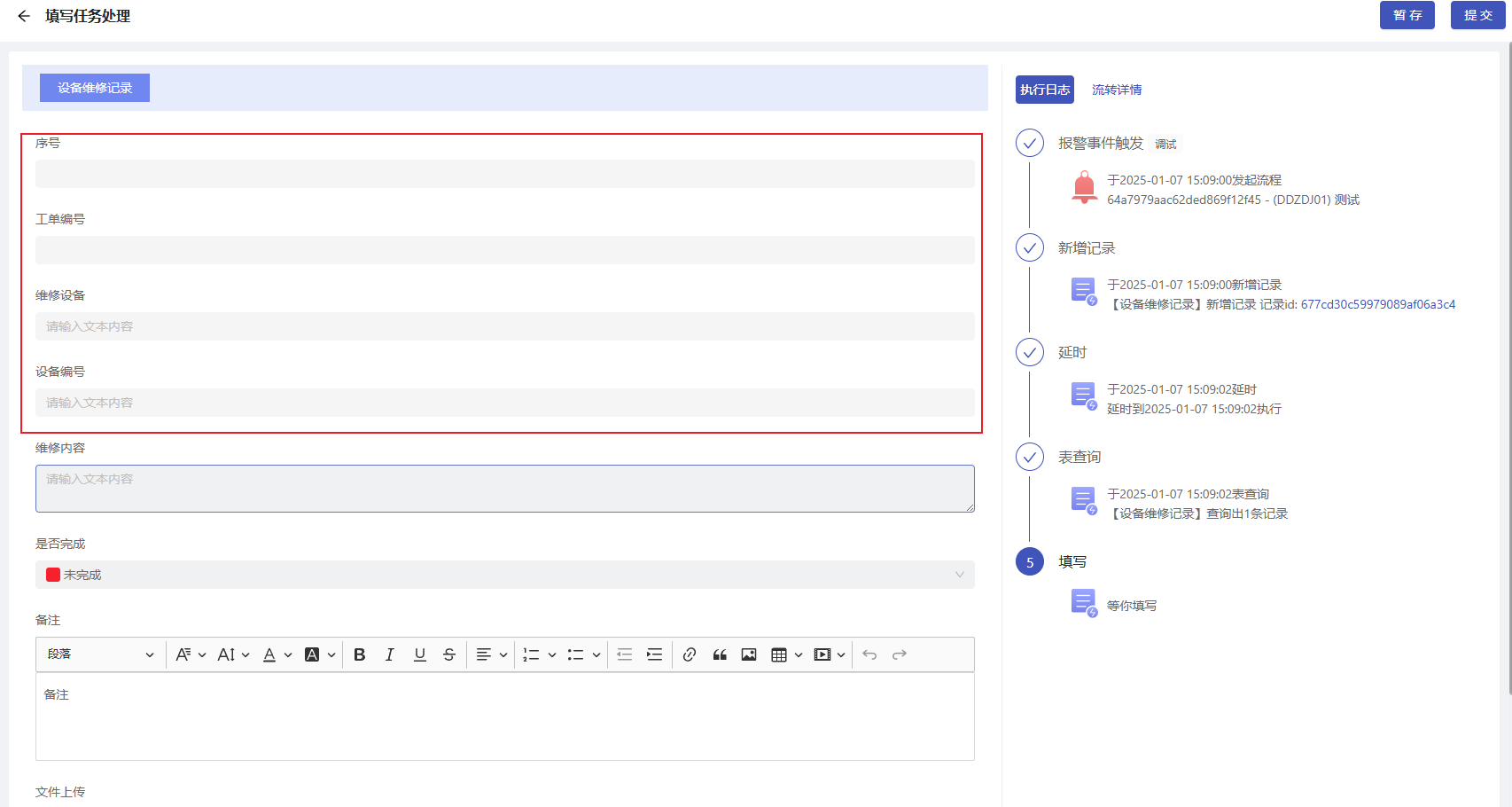Open the font family dropdown

click(191, 654)
